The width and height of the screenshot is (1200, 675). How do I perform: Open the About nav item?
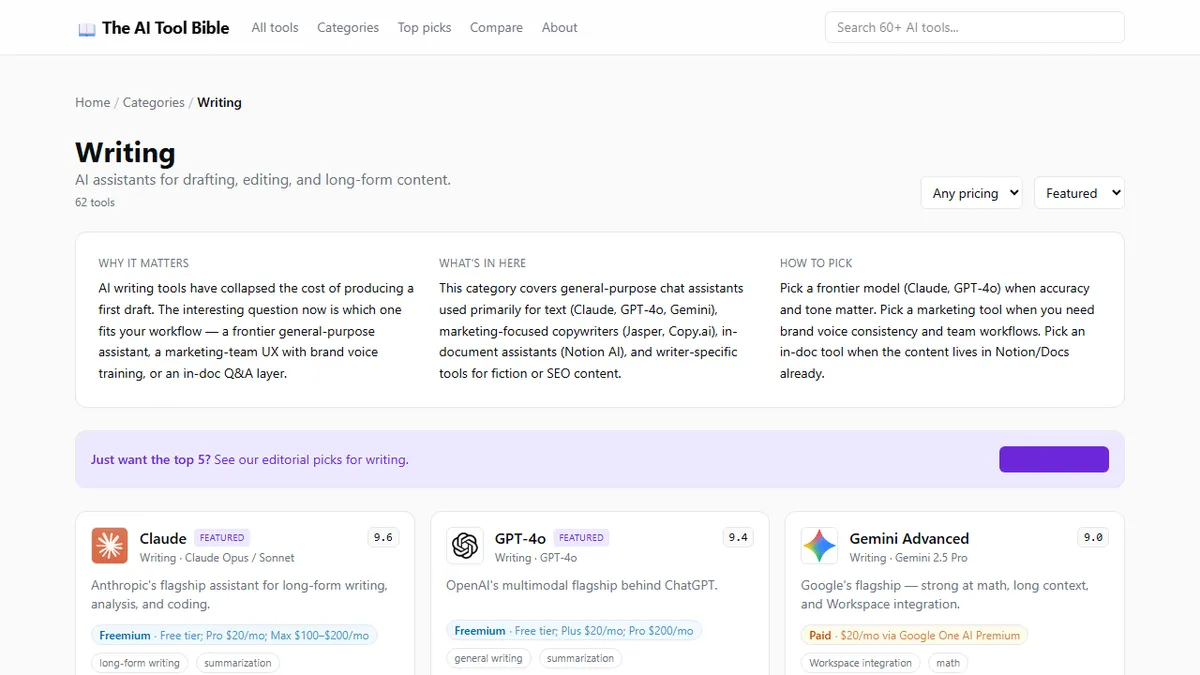click(x=560, y=28)
